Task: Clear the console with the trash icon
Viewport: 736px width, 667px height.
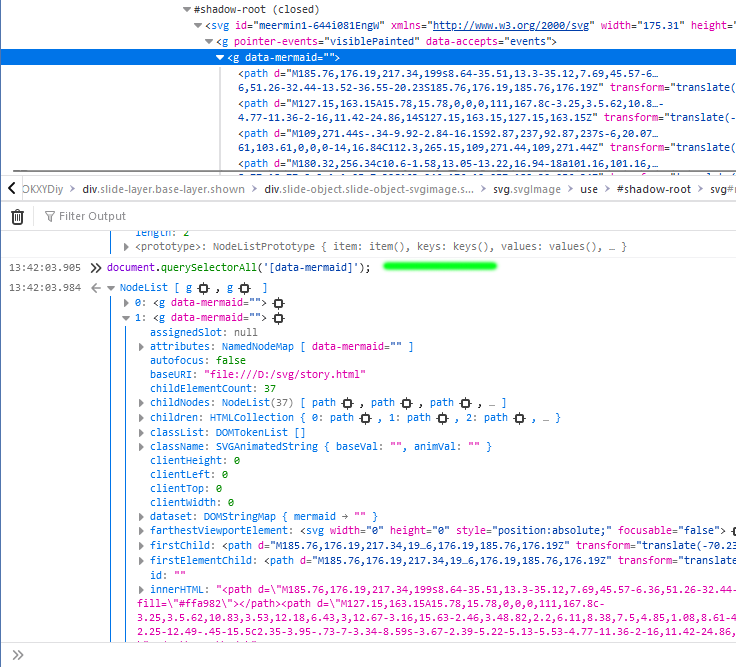Action: click(x=17, y=216)
